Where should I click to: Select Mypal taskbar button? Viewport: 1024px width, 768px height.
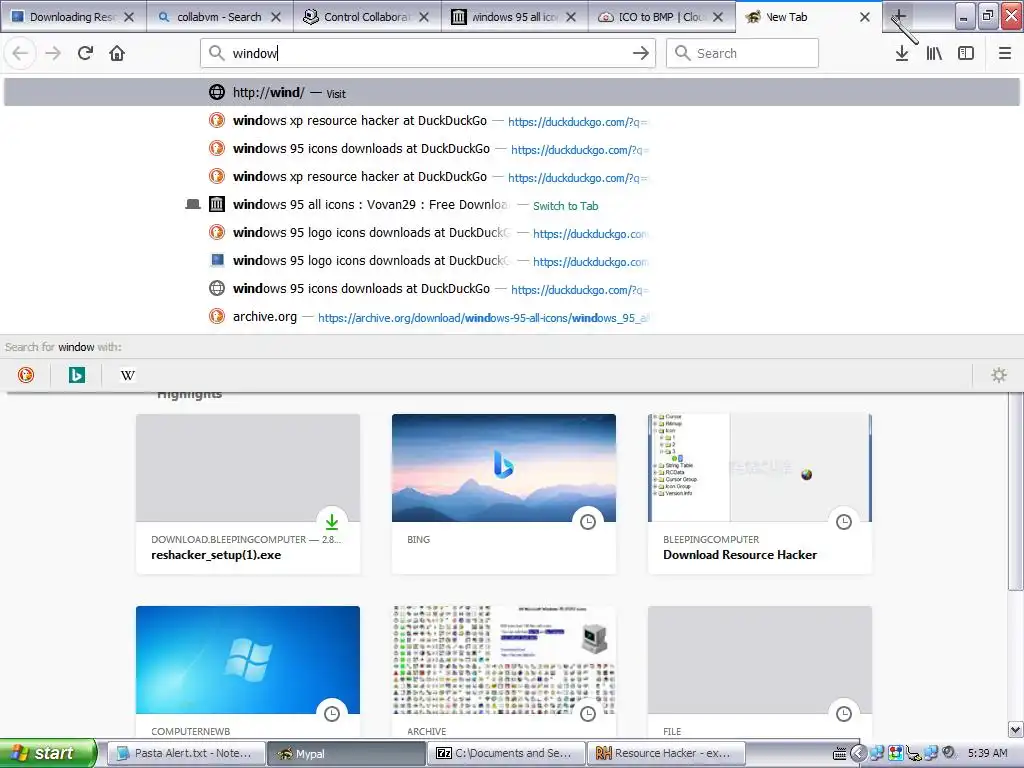(x=346, y=753)
